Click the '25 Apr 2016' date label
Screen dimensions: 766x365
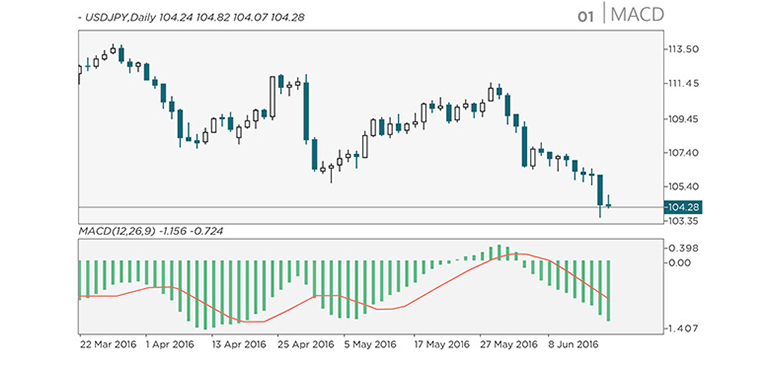tap(306, 344)
